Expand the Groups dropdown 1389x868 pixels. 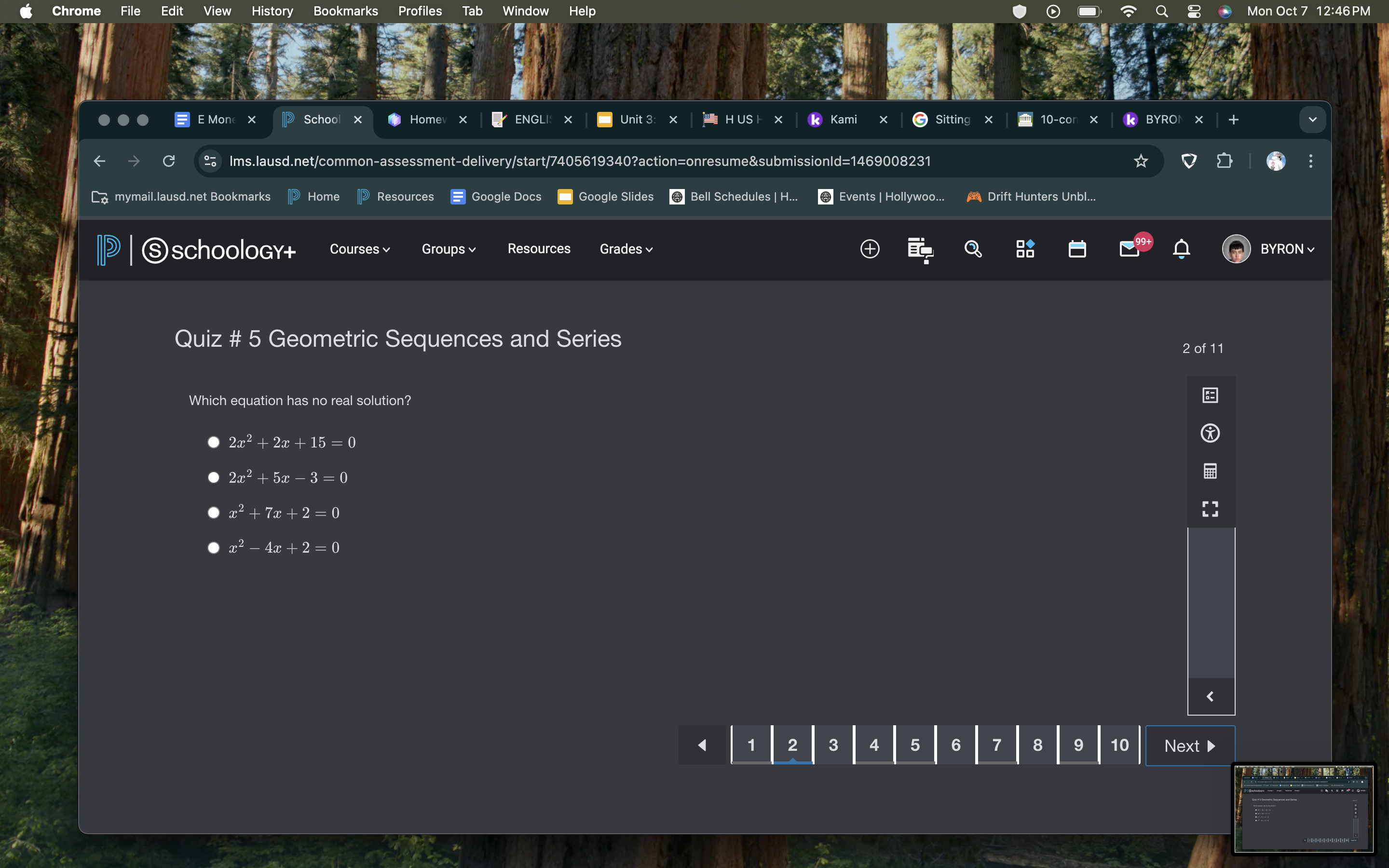[449, 248]
